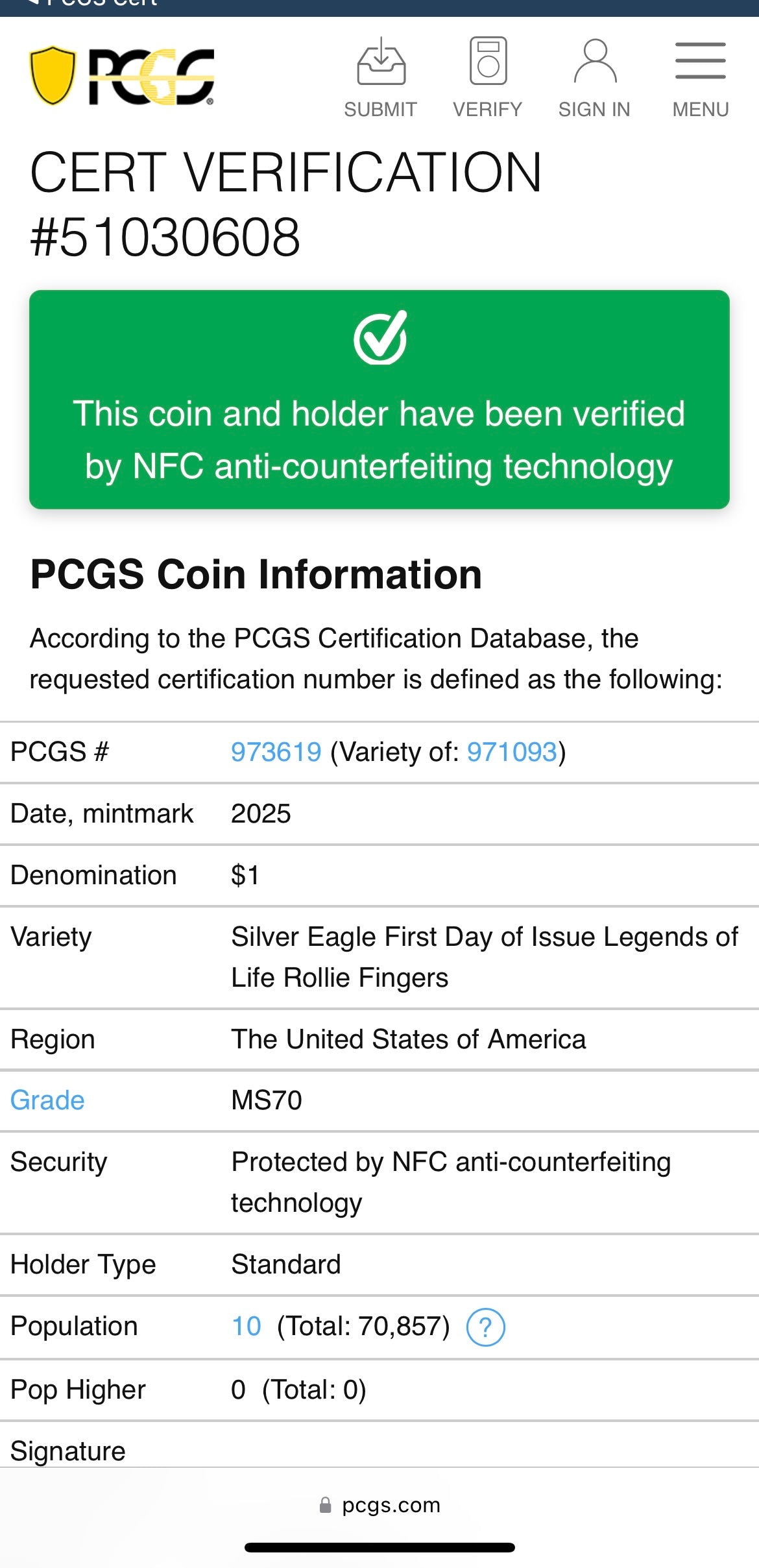Open the Population help question mark icon
The height and width of the screenshot is (1568, 759).
[485, 1326]
